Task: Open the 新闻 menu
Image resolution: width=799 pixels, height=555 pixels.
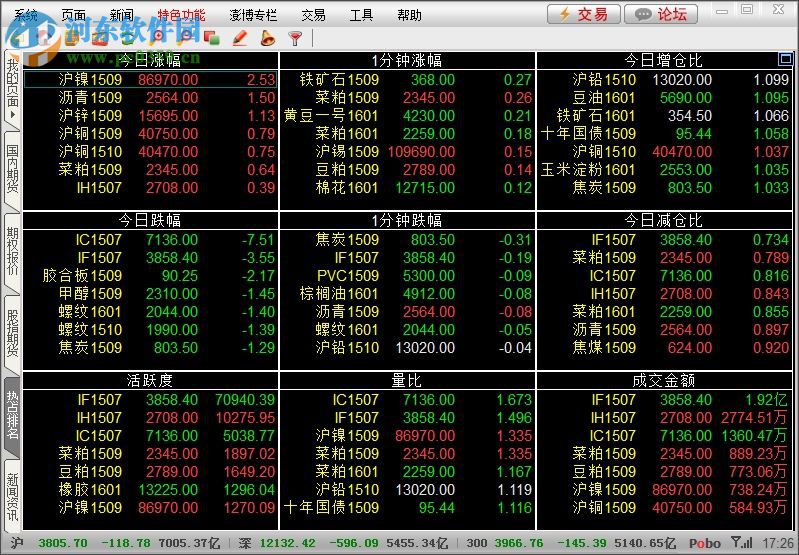Action: [x=121, y=15]
